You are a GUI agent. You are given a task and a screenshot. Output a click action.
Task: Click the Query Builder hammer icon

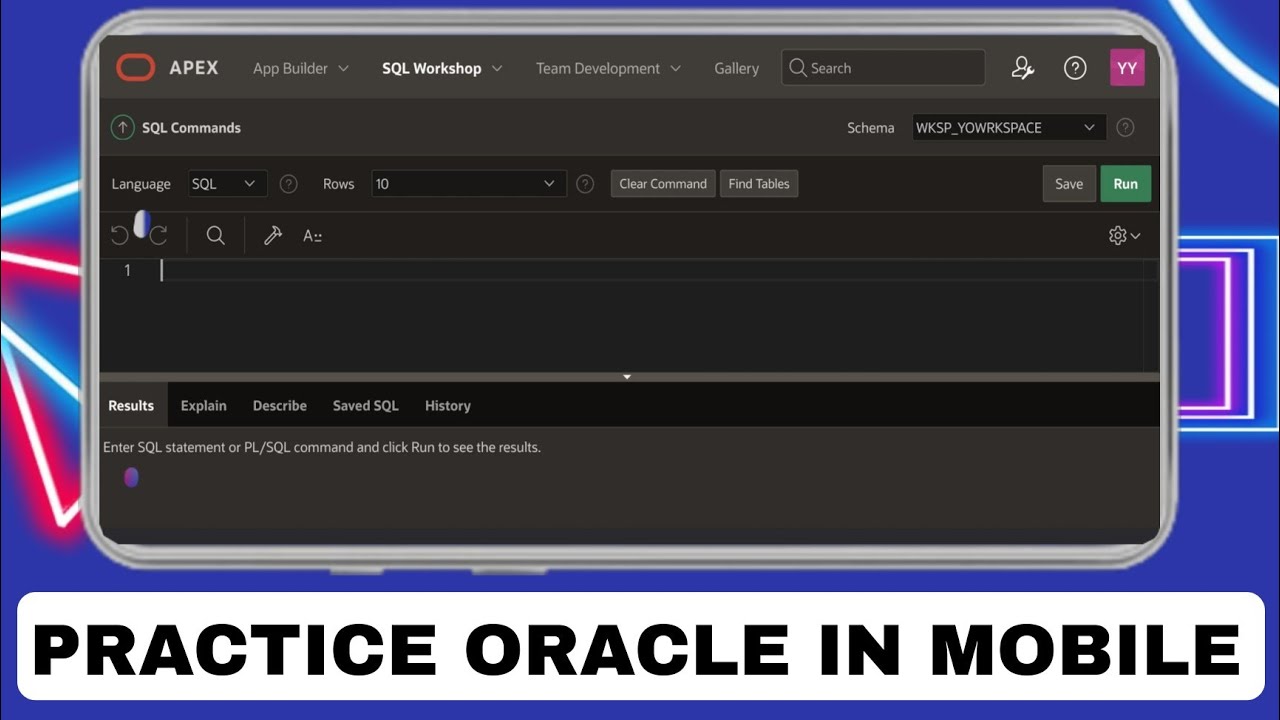(272, 235)
